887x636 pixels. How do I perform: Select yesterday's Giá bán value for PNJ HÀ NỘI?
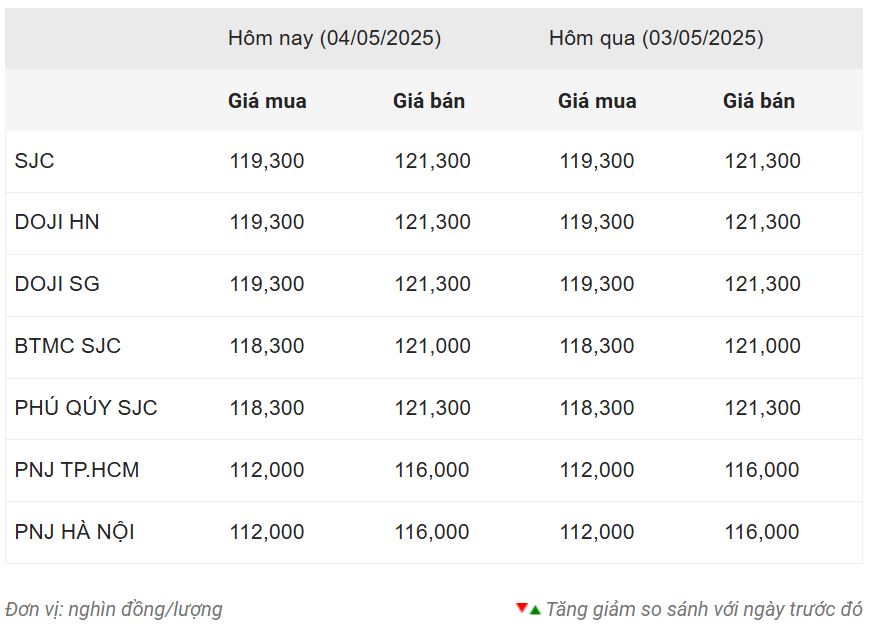click(x=762, y=532)
